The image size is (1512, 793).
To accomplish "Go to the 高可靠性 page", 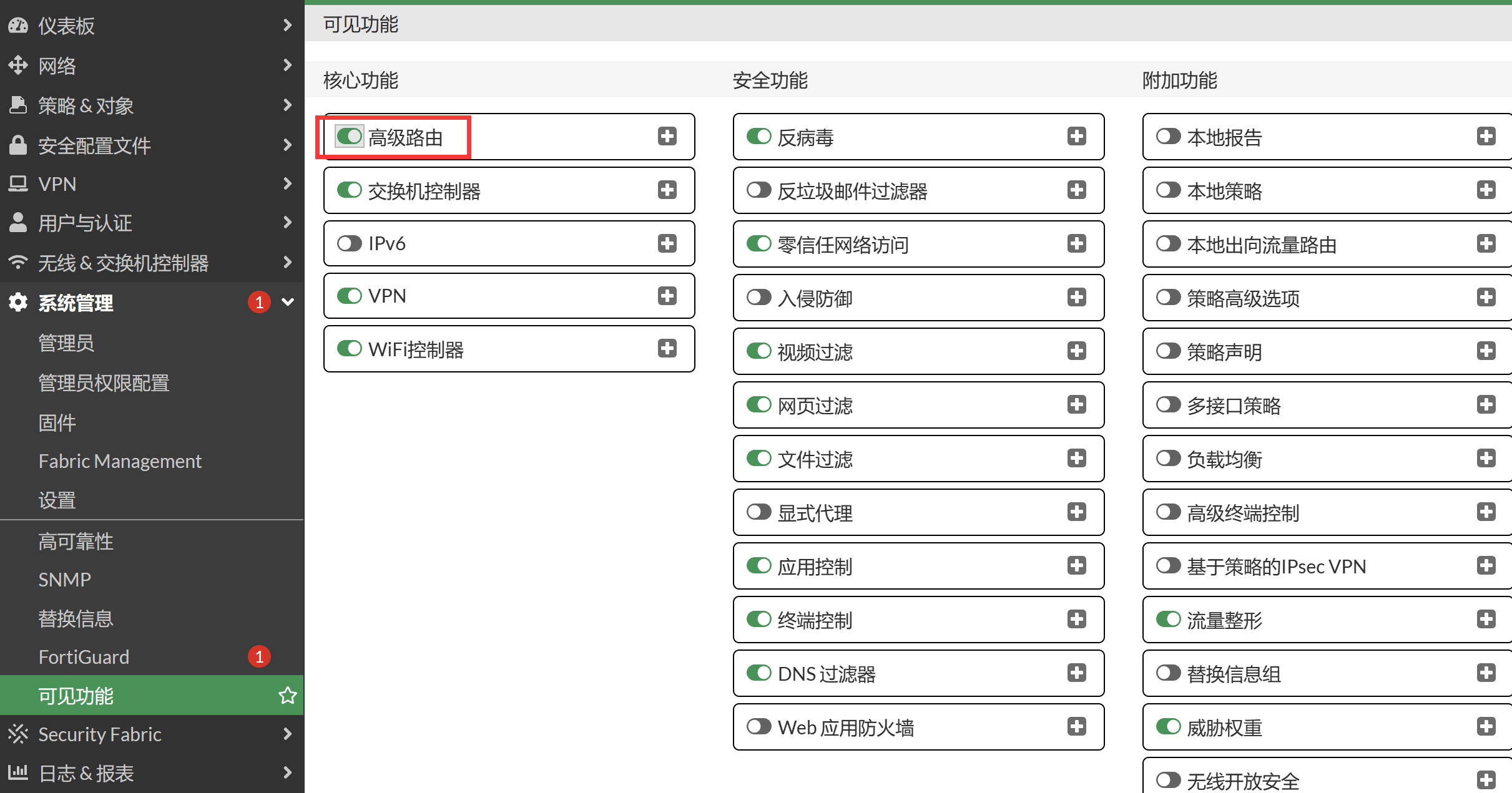I will tap(76, 541).
